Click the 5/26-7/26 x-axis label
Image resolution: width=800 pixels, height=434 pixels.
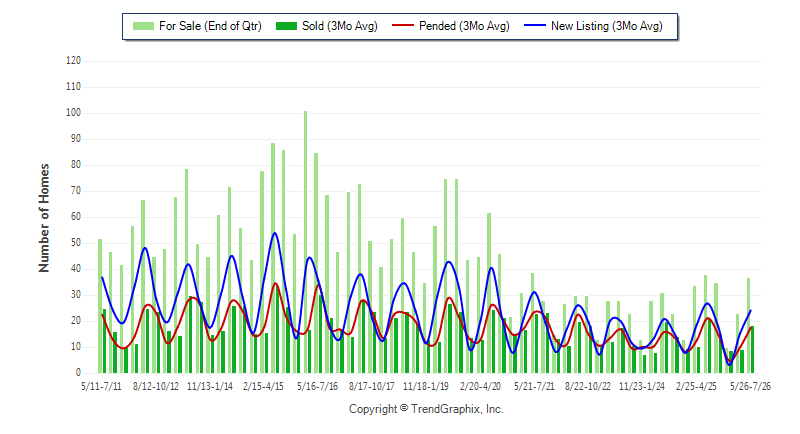750,386
